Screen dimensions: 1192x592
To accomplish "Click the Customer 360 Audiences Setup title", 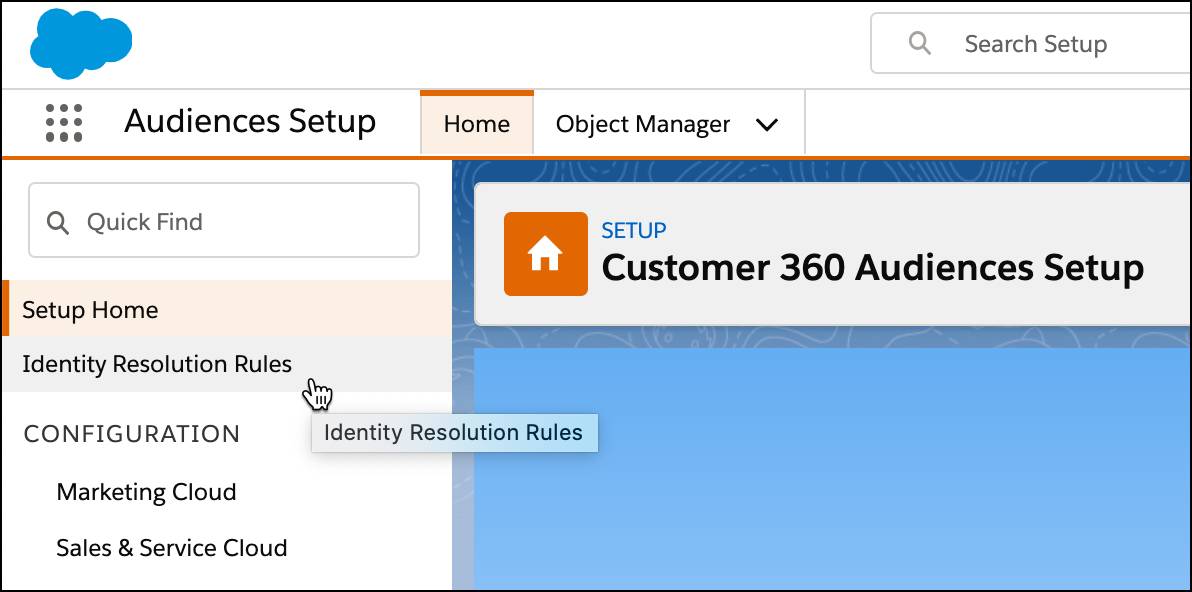I will click(x=873, y=268).
